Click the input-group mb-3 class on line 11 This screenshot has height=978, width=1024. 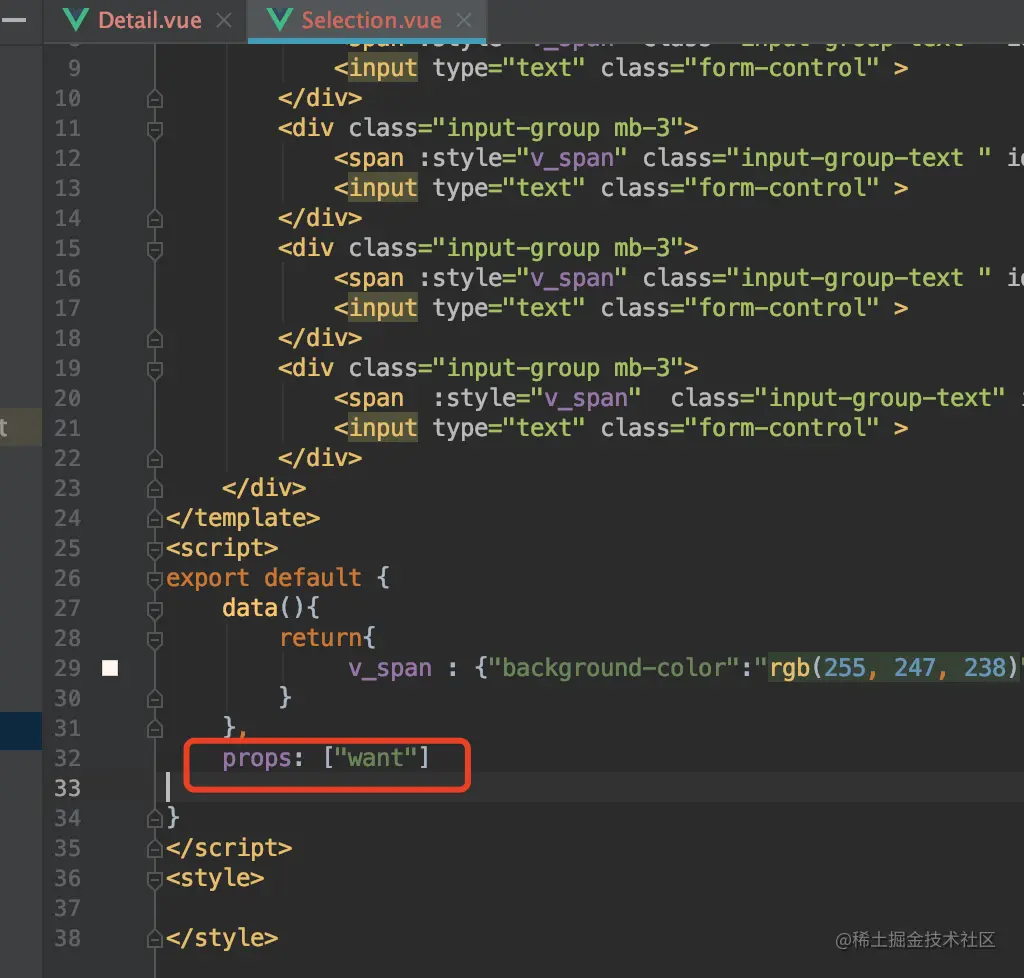(x=558, y=128)
